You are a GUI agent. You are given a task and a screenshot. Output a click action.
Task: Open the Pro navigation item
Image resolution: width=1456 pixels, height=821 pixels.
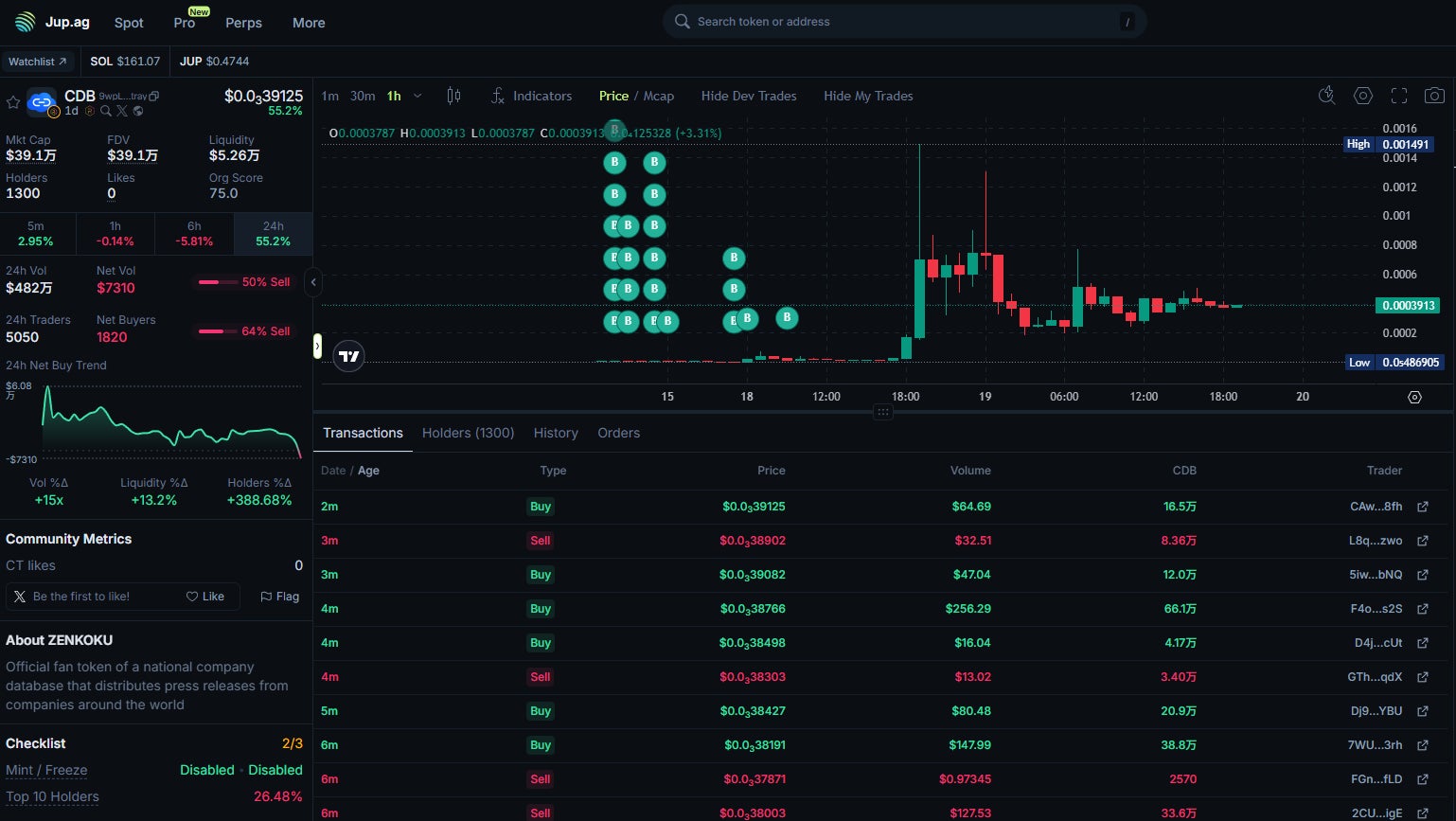[185, 23]
